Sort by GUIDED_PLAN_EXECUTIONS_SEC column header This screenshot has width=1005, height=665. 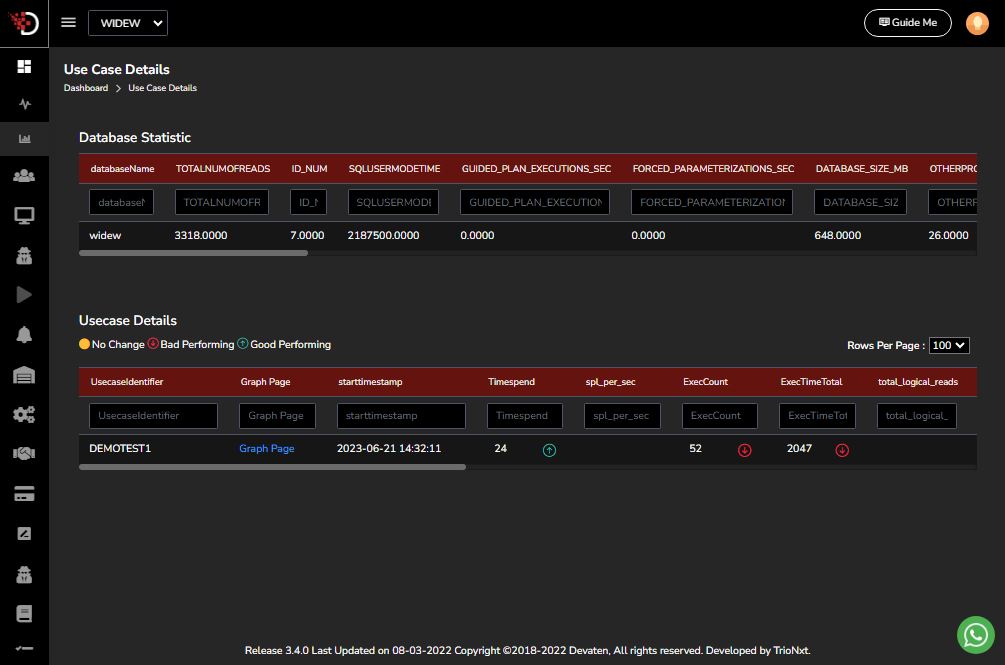pos(536,168)
